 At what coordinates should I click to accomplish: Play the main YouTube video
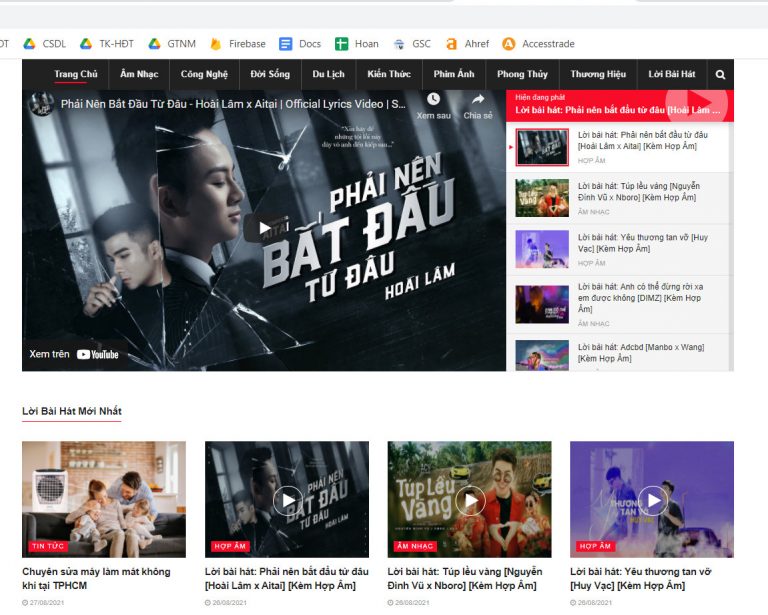pos(264,228)
